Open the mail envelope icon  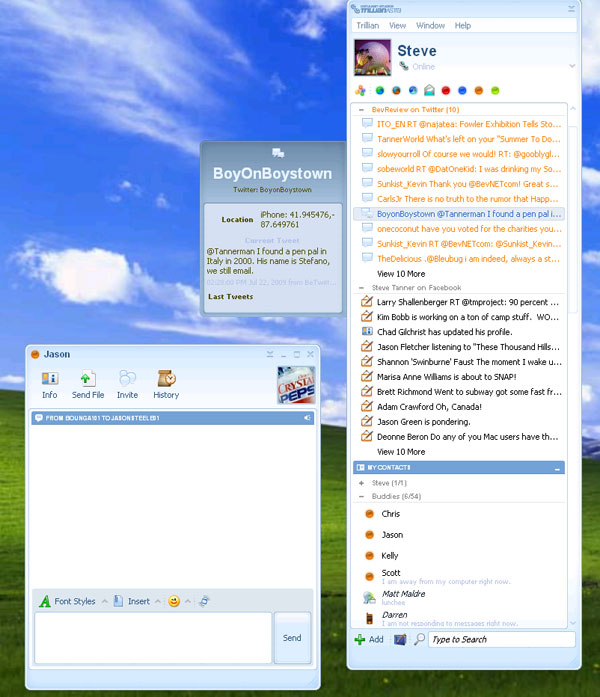click(x=429, y=90)
